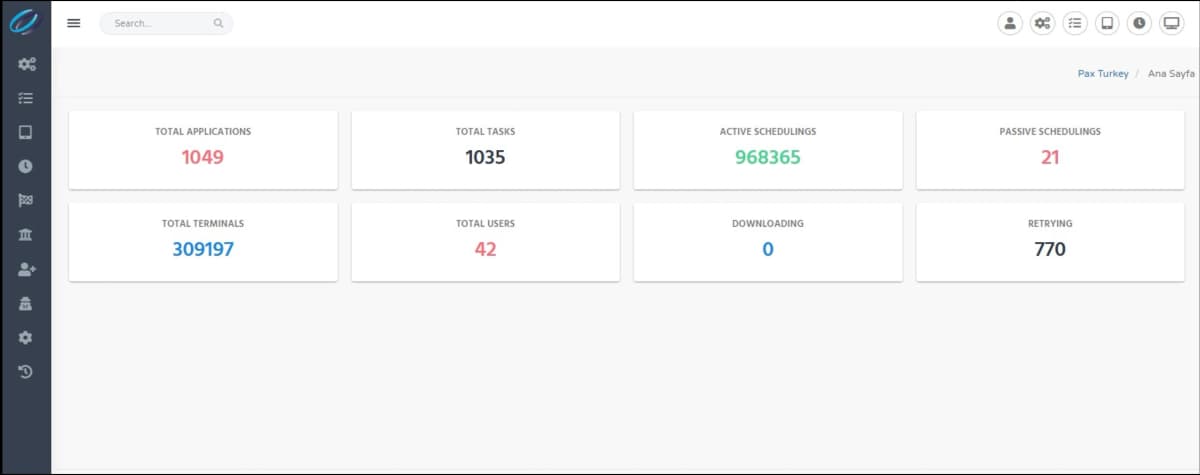Click the tablet icon in top bar
This screenshot has width=1200, height=475.
click(1107, 23)
